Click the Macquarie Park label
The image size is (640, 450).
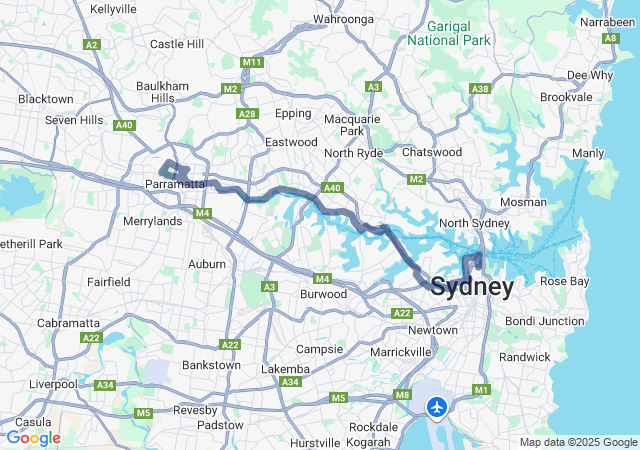click(352, 125)
